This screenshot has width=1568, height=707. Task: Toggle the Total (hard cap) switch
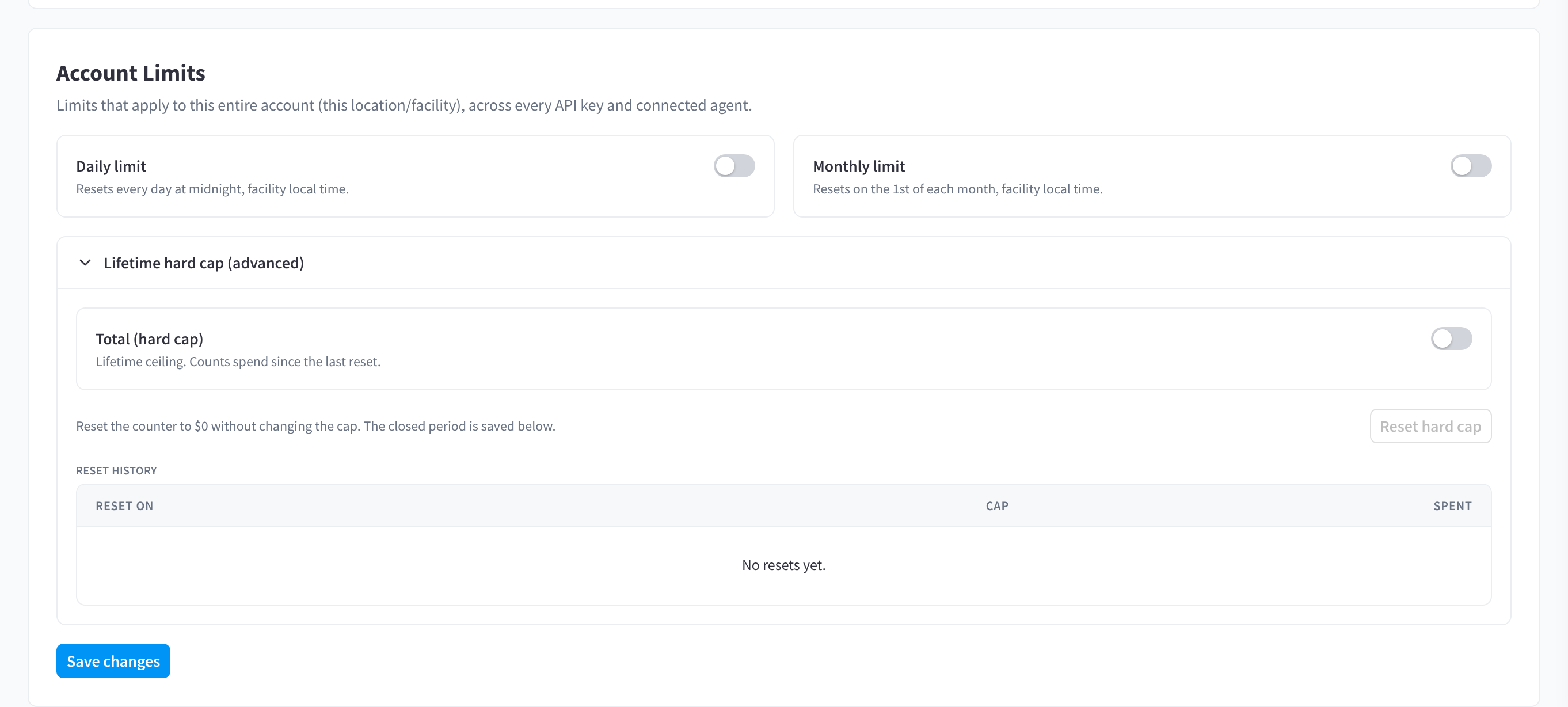tap(1451, 339)
